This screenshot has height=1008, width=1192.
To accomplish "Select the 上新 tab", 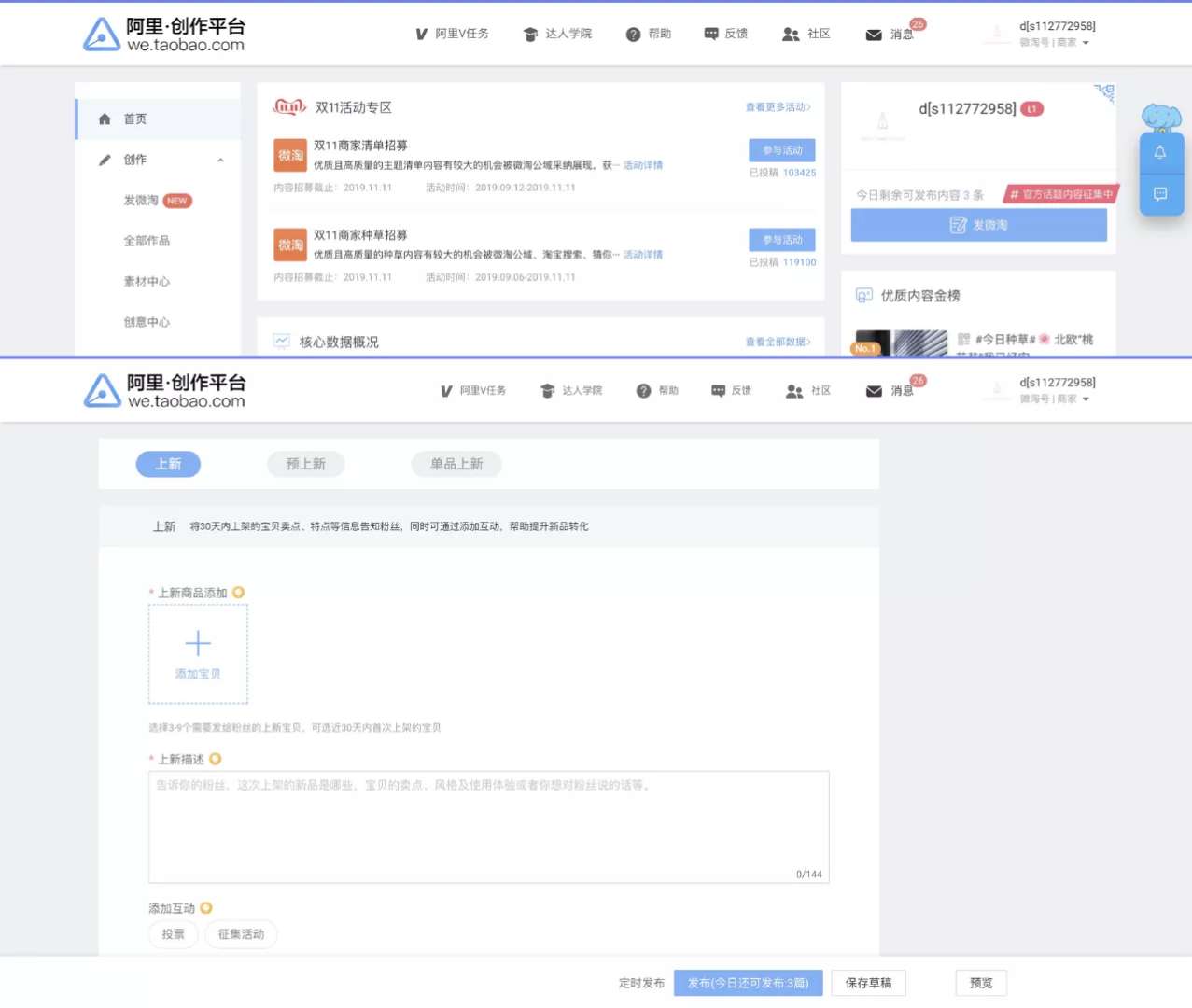I will pos(168,464).
